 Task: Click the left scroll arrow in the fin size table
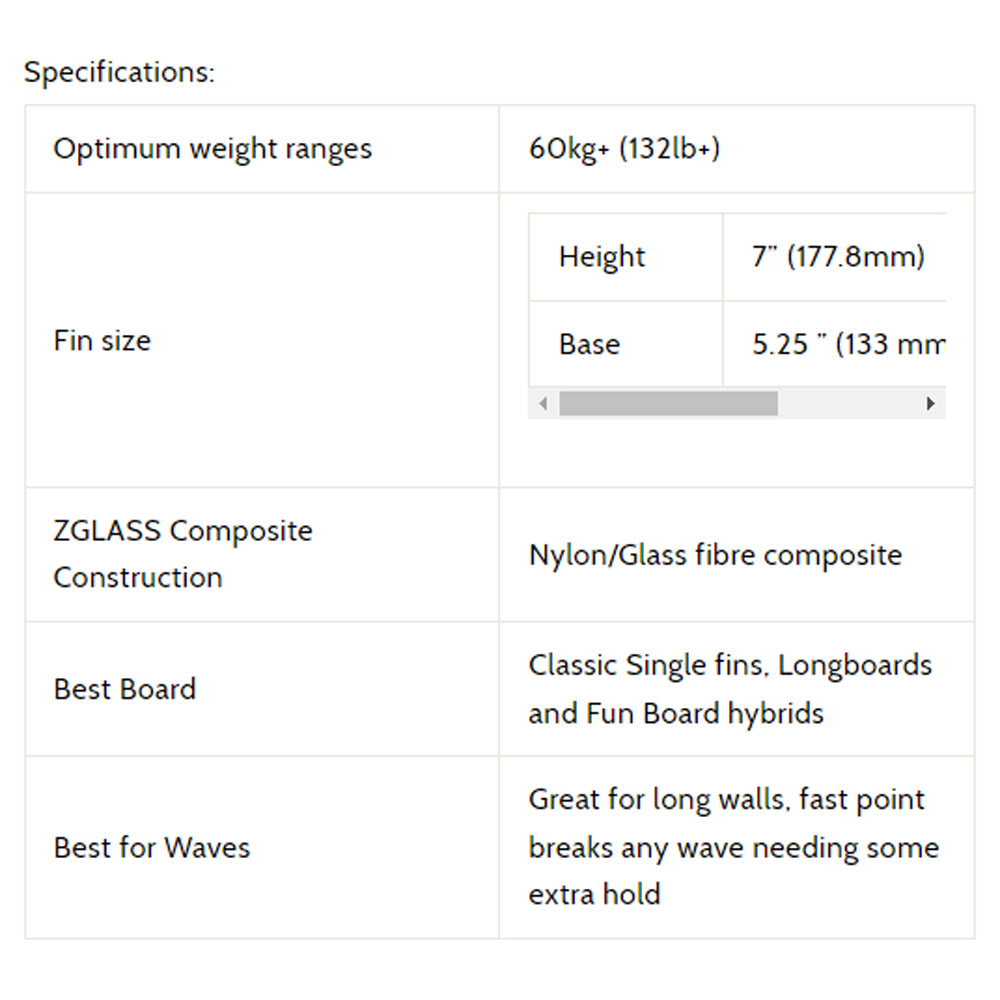(x=543, y=404)
